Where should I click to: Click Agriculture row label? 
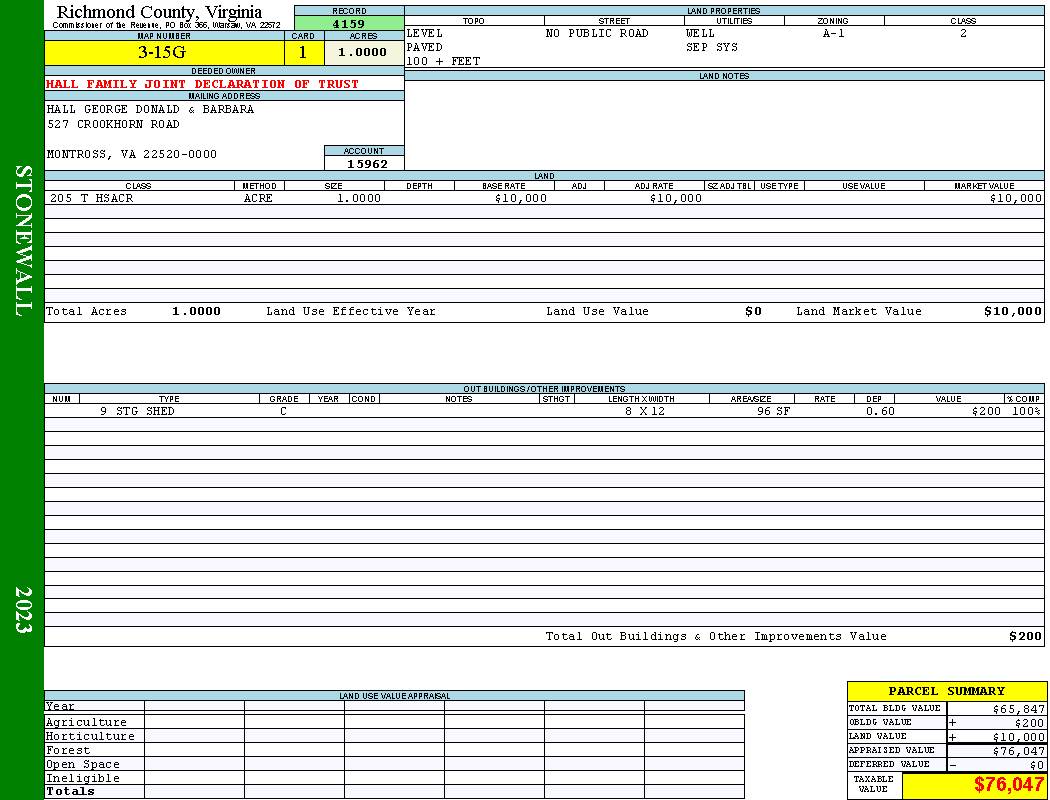[x=86, y=722]
